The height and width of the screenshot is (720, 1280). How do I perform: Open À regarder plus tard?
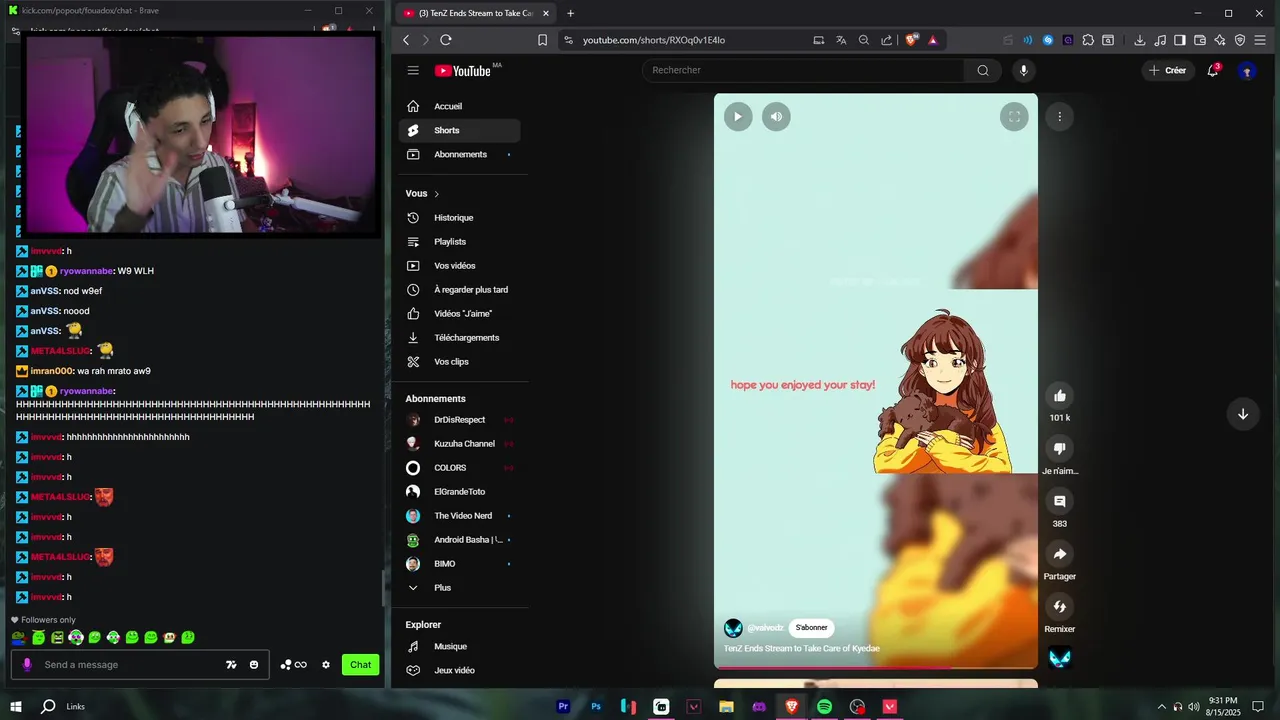pos(459,290)
